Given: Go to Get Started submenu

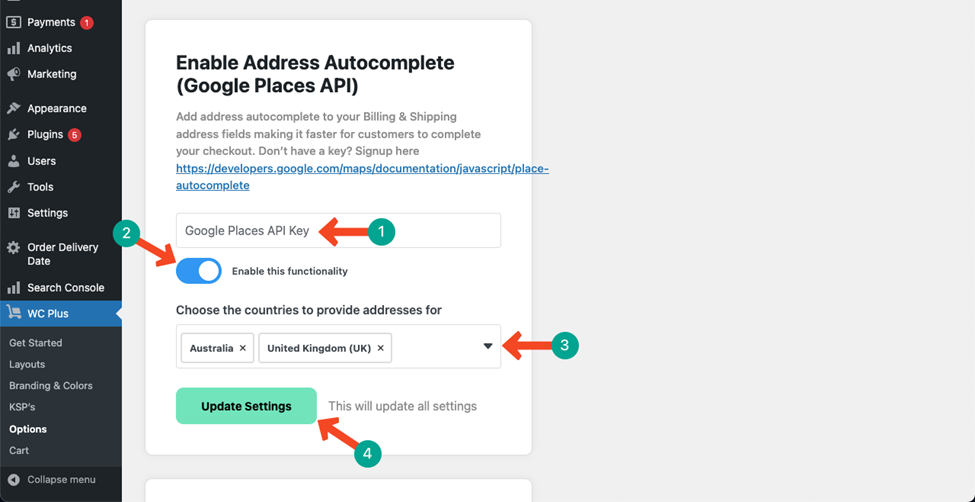Looking at the screenshot, I should (35, 343).
